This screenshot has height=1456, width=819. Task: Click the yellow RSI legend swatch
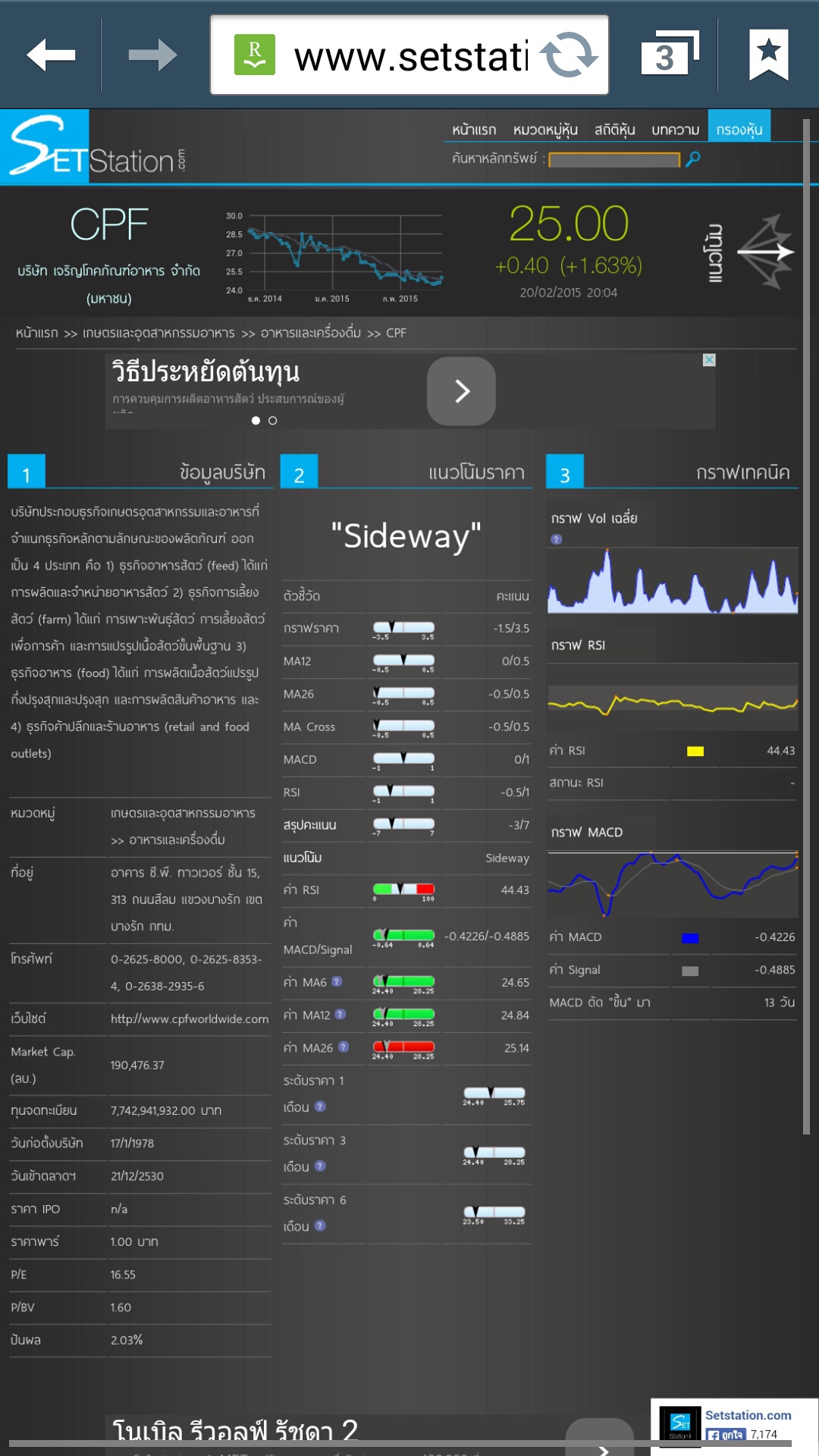point(695,751)
